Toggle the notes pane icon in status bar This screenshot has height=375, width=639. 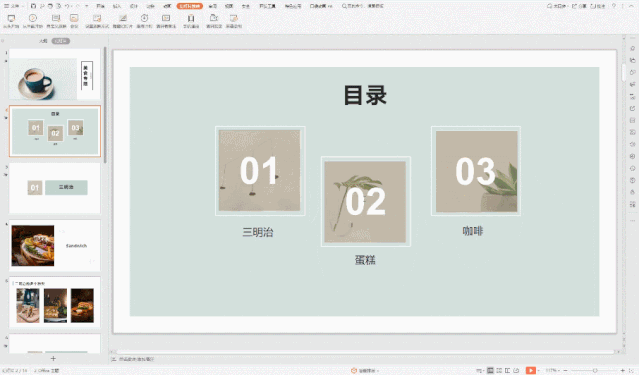(x=480, y=370)
